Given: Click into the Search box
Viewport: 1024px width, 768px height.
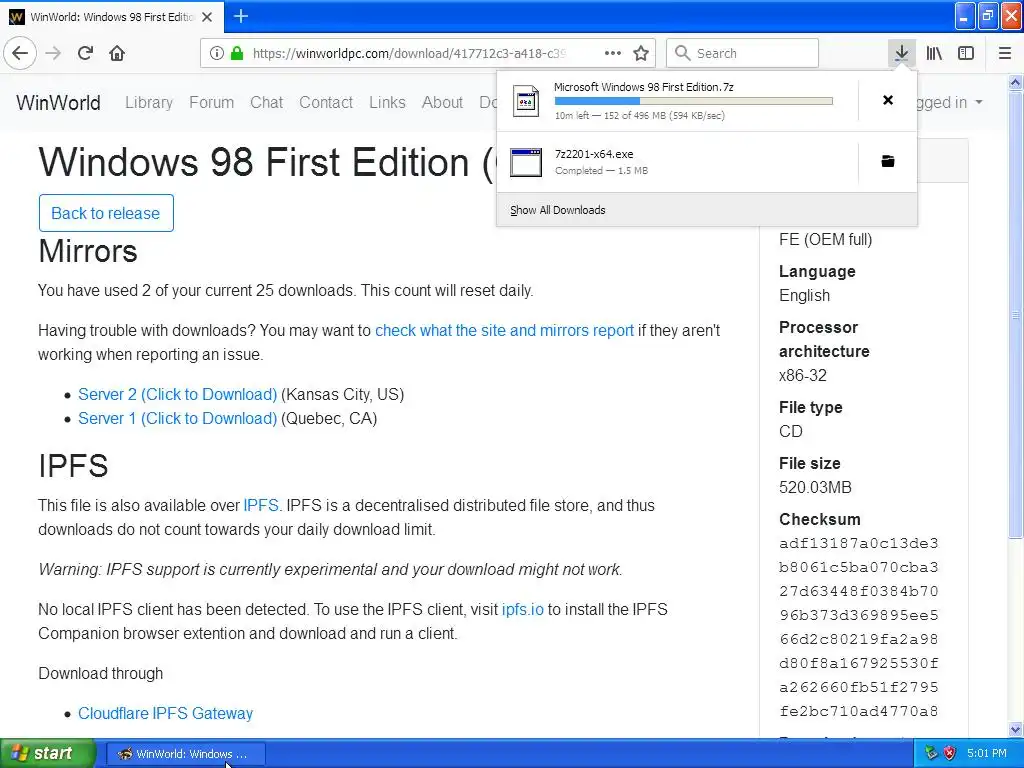Looking at the screenshot, I should click(742, 53).
